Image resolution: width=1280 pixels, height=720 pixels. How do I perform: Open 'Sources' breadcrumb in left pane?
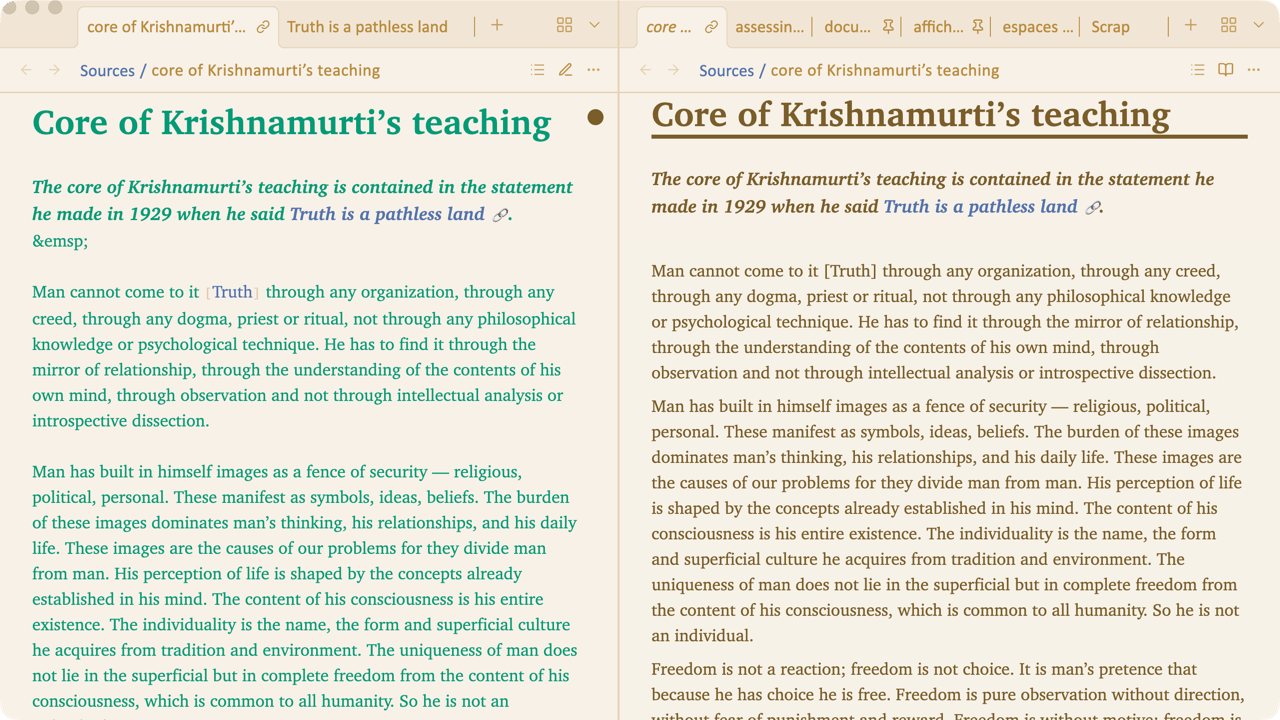(x=107, y=70)
